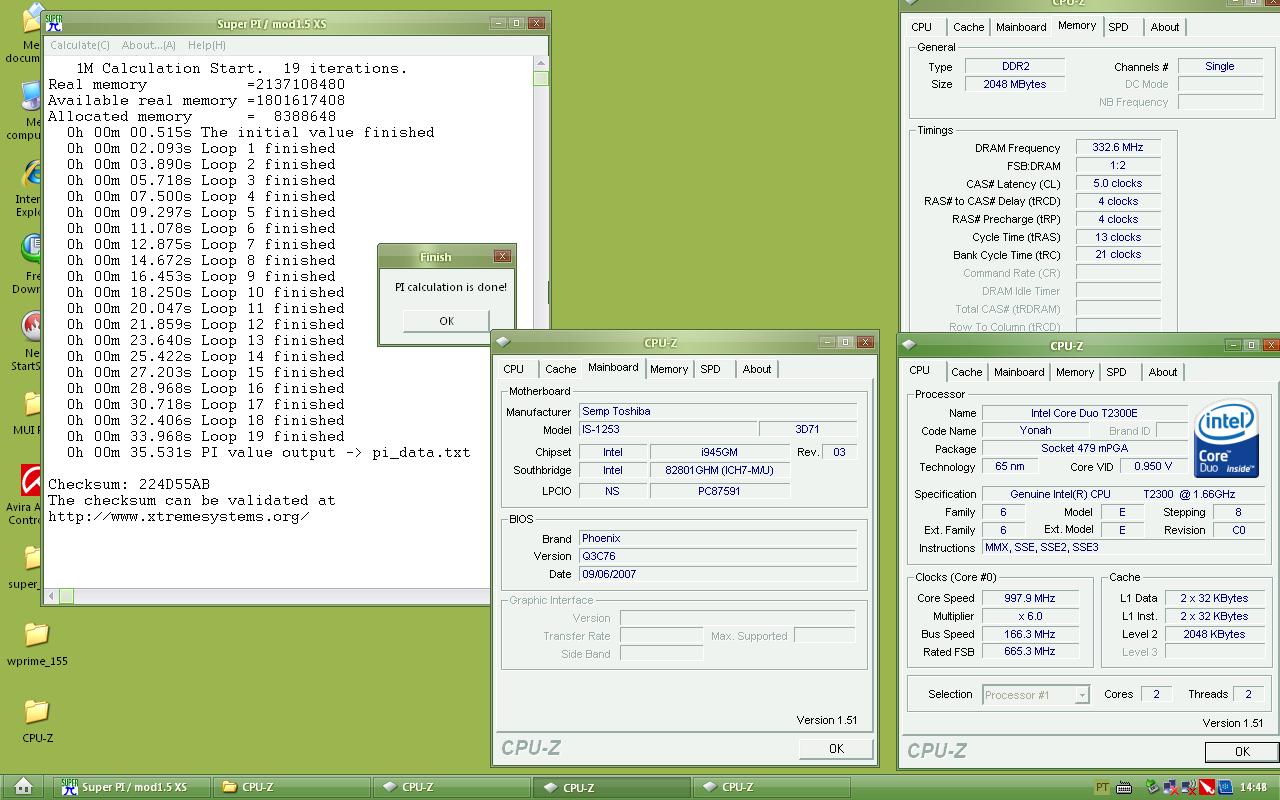Click the Southbridge value 82801GHM (ICH7-M/U)

720,470
